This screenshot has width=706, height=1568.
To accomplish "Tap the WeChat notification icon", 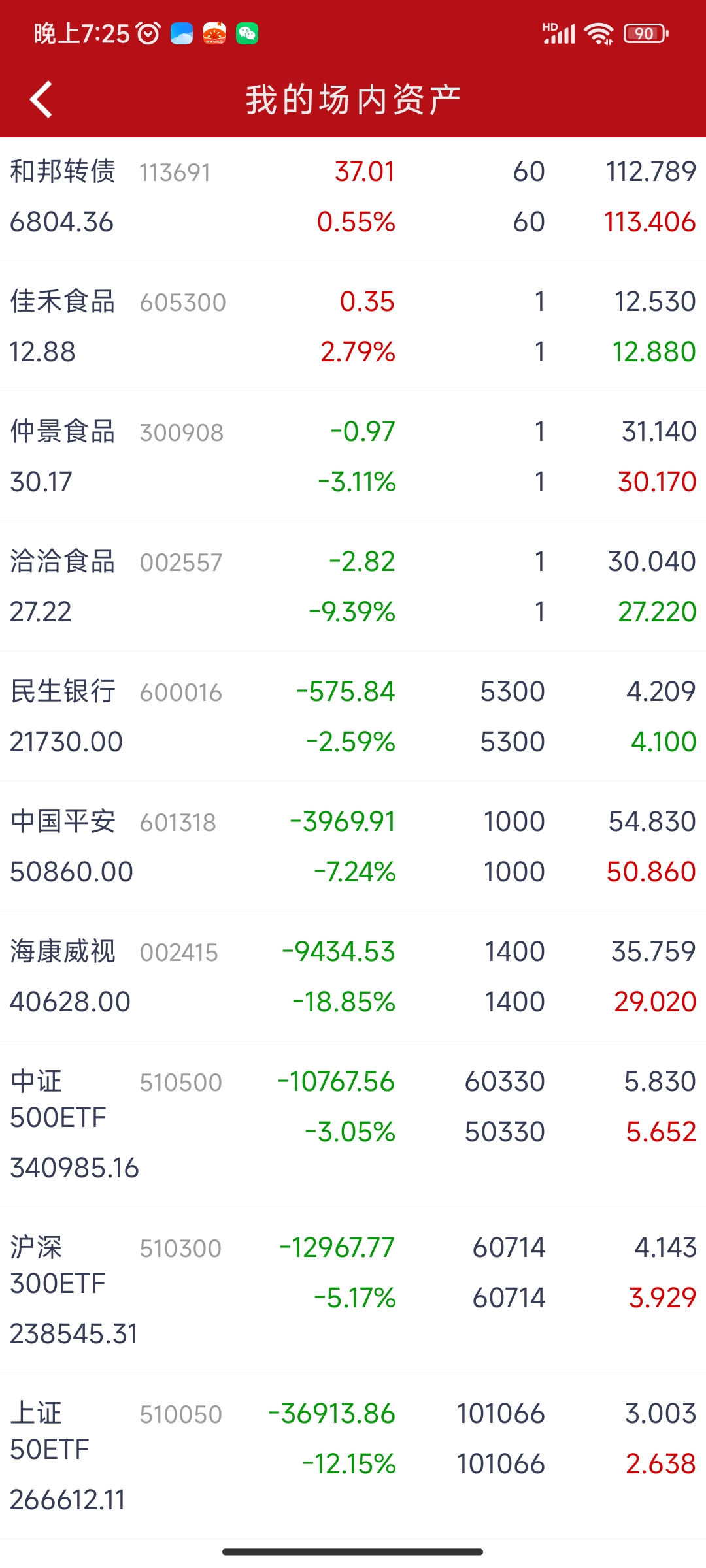I will [247, 33].
